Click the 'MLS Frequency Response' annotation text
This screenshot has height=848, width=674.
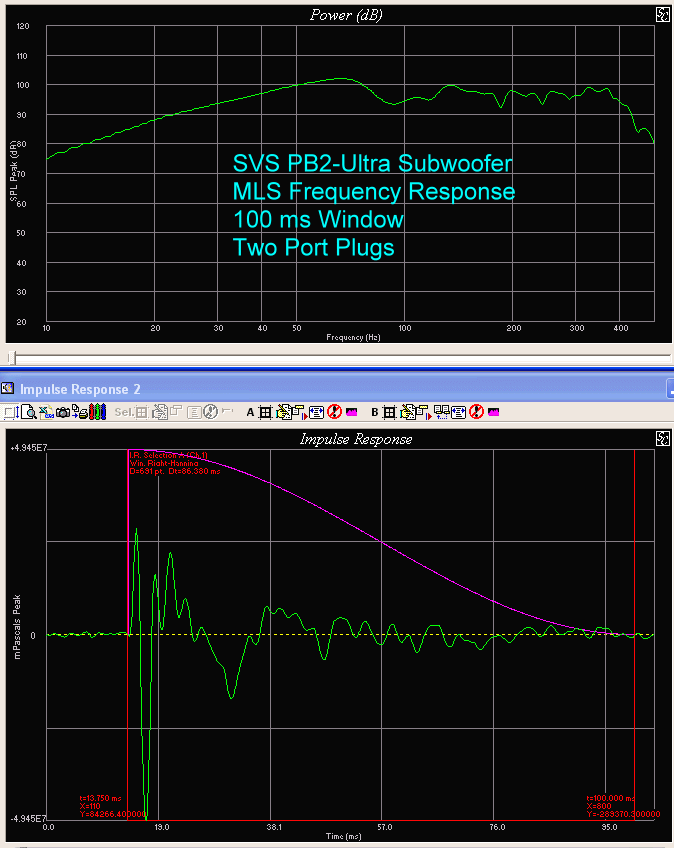click(374, 191)
